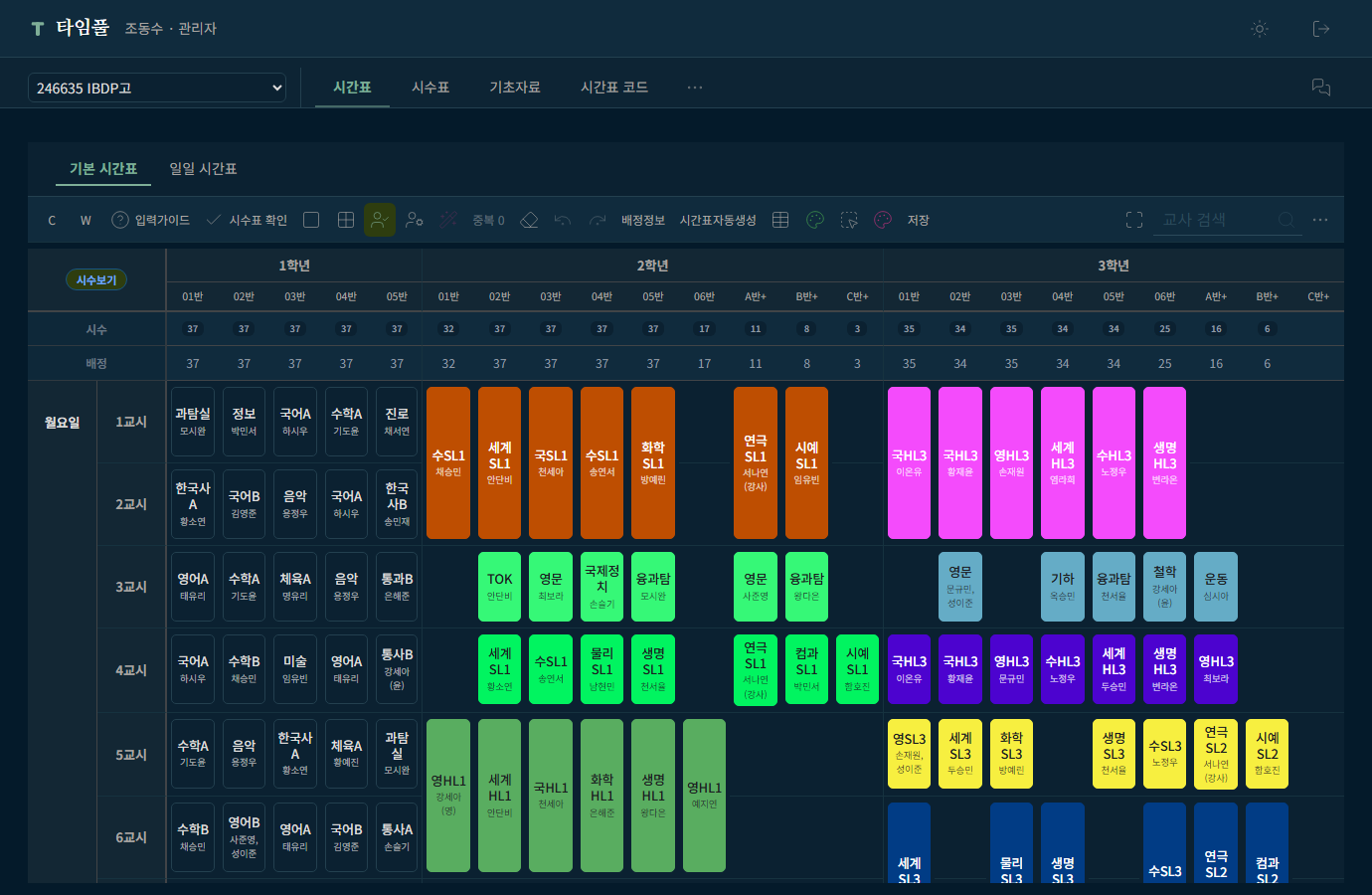Click the green palette icon
The width and height of the screenshot is (1372, 895).
815,220
